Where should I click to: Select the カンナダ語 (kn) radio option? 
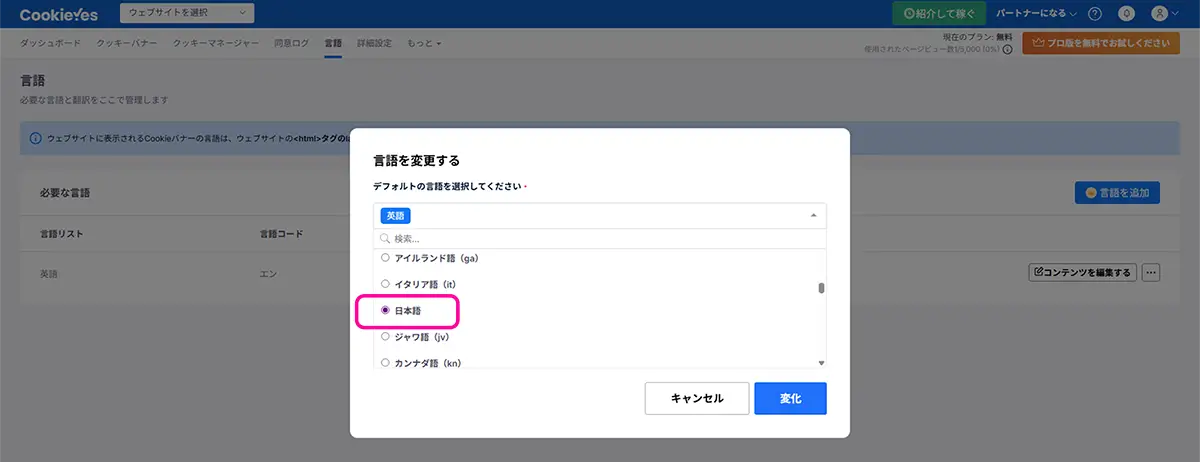[385, 362]
